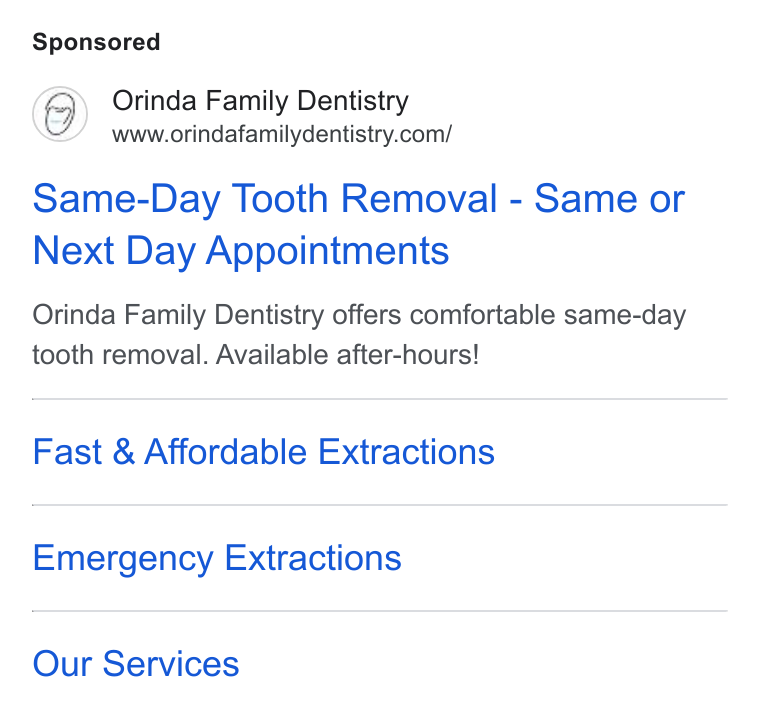Click the Orinda Family Dentistry tooth logo

(x=60, y=114)
